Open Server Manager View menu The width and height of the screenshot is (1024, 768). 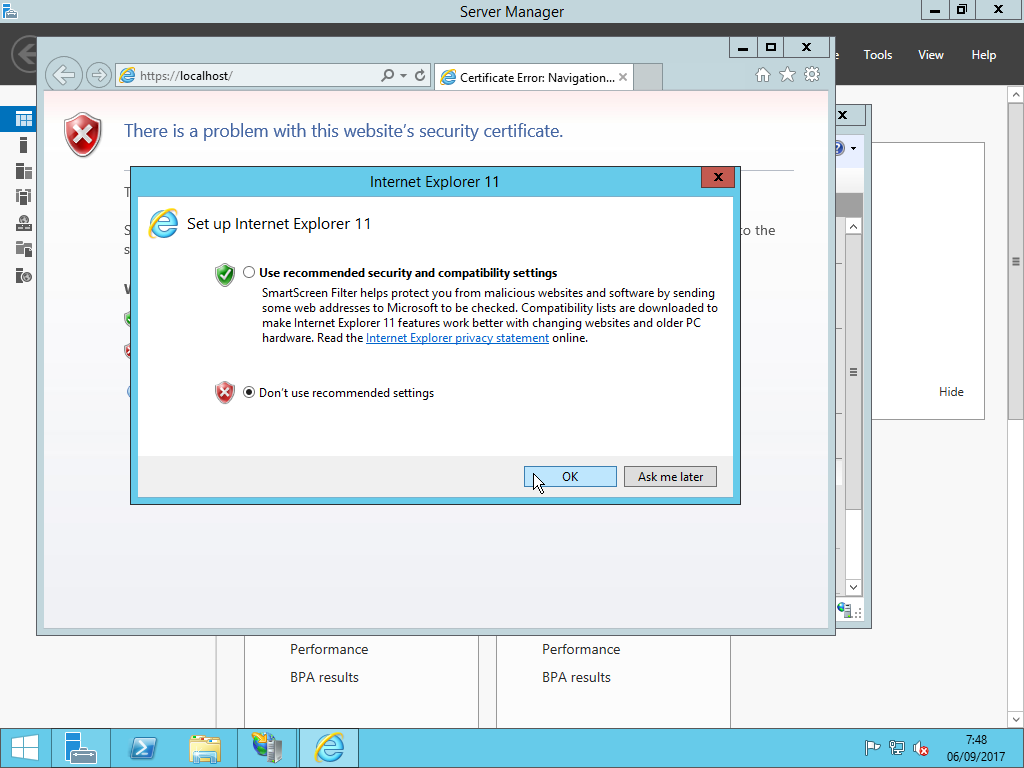pos(931,55)
